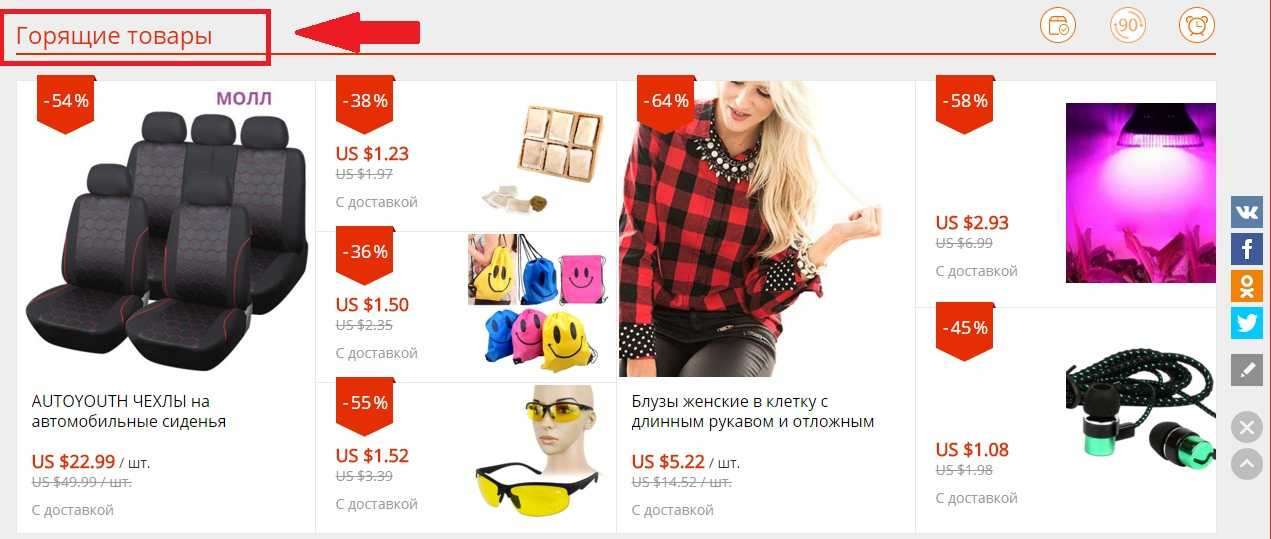The width and height of the screenshot is (1271, 539).
Task: Click the US $1.23 price offer
Action: tap(372, 154)
